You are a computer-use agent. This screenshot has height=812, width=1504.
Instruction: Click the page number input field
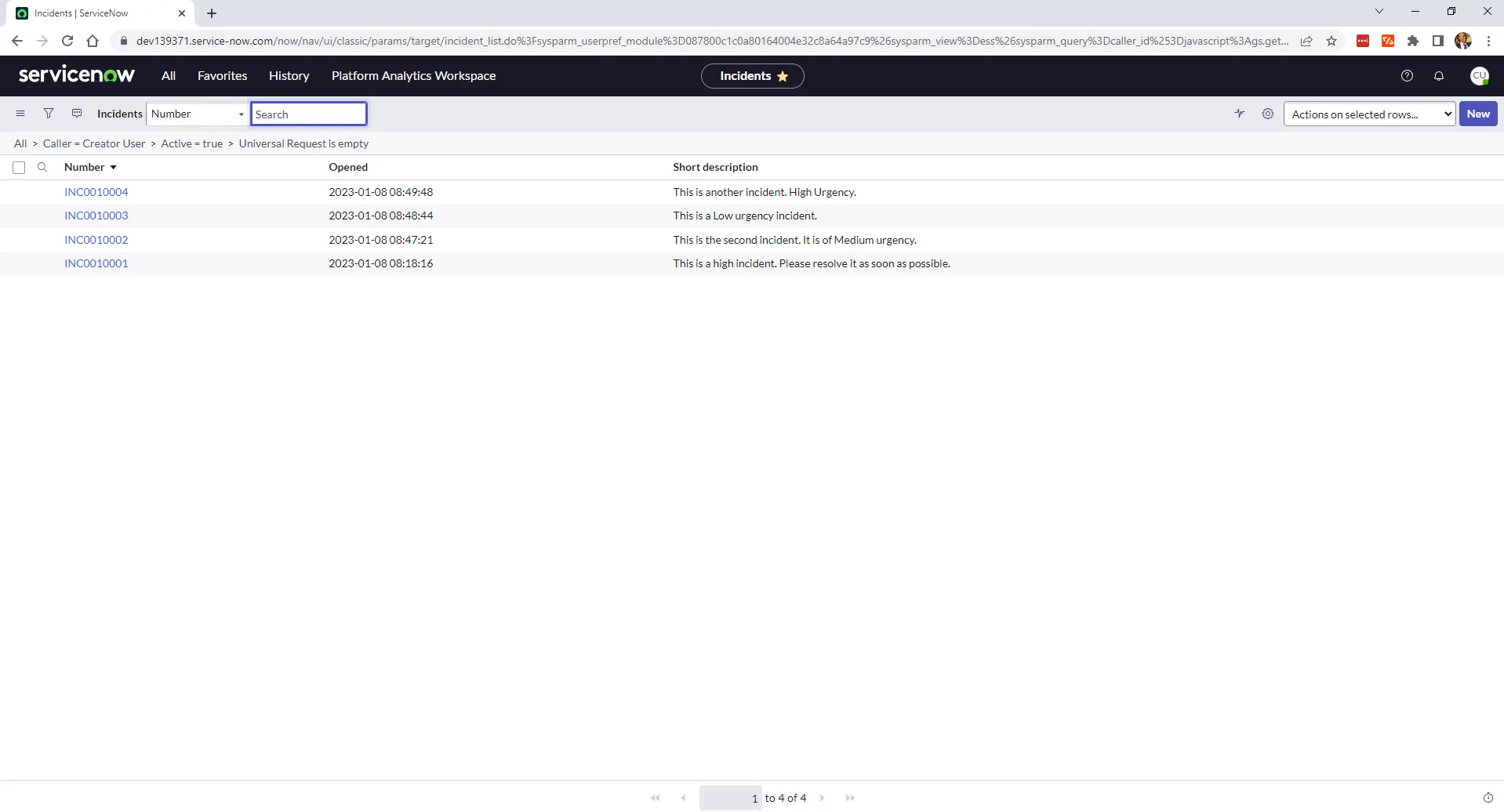pos(730,798)
